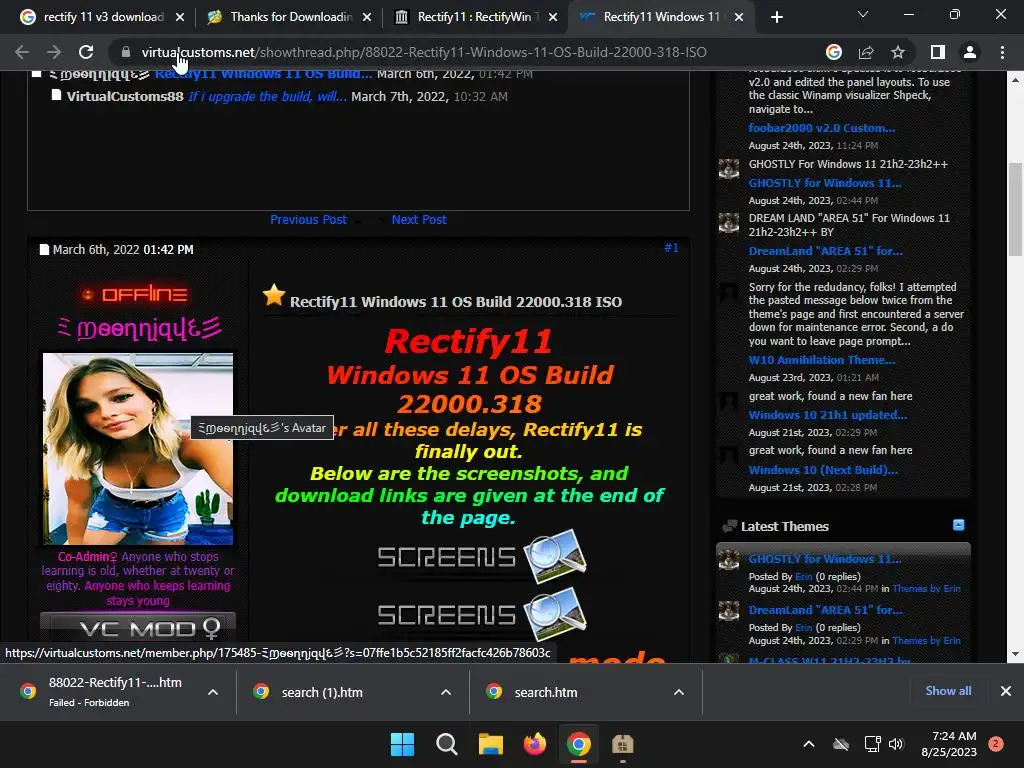Viewport: 1024px width, 768px height.
Task: Open the clock showing 7:24 AM
Action: (949, 744)
